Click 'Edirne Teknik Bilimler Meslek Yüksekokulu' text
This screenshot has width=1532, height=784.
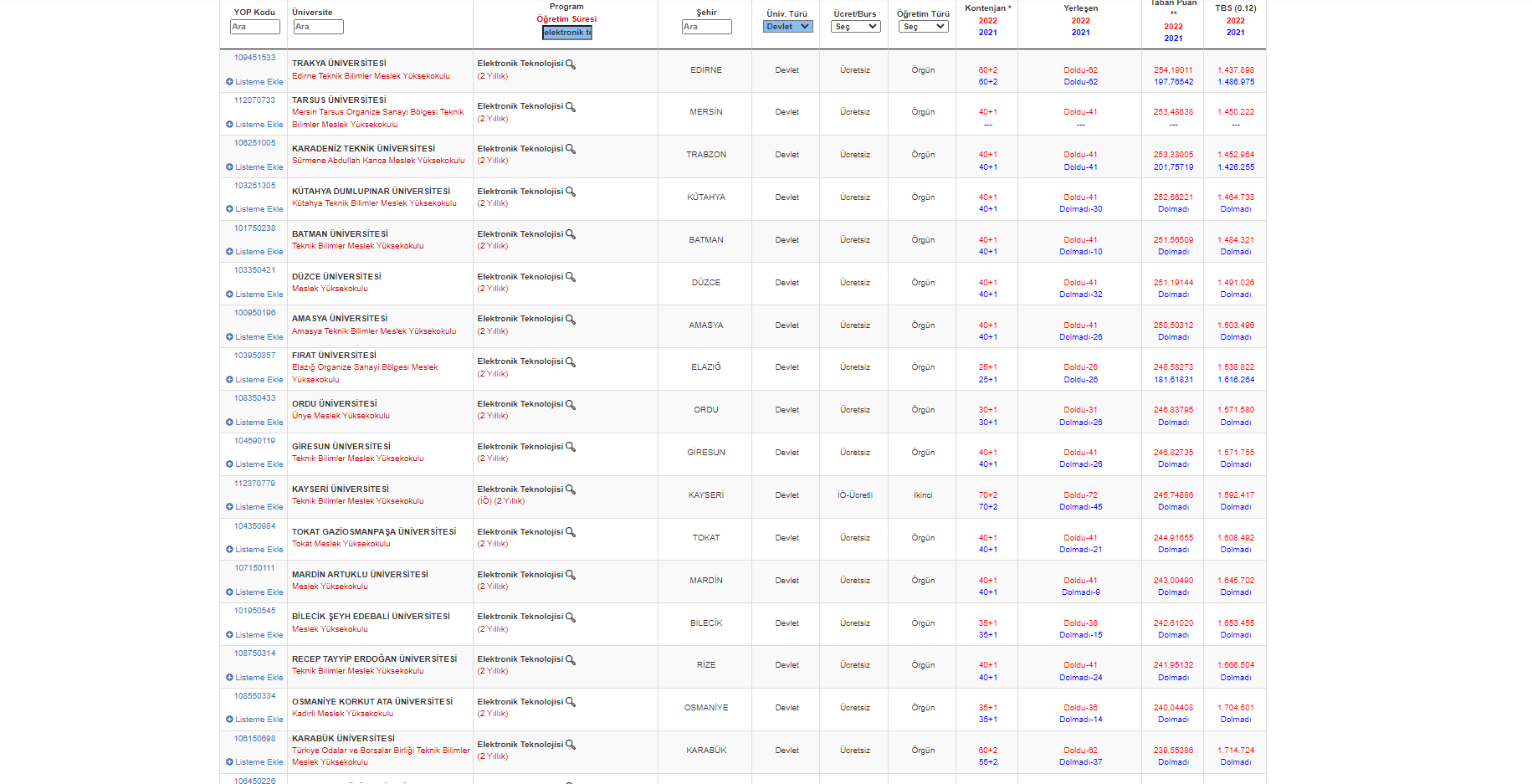(x=371, y=76)
